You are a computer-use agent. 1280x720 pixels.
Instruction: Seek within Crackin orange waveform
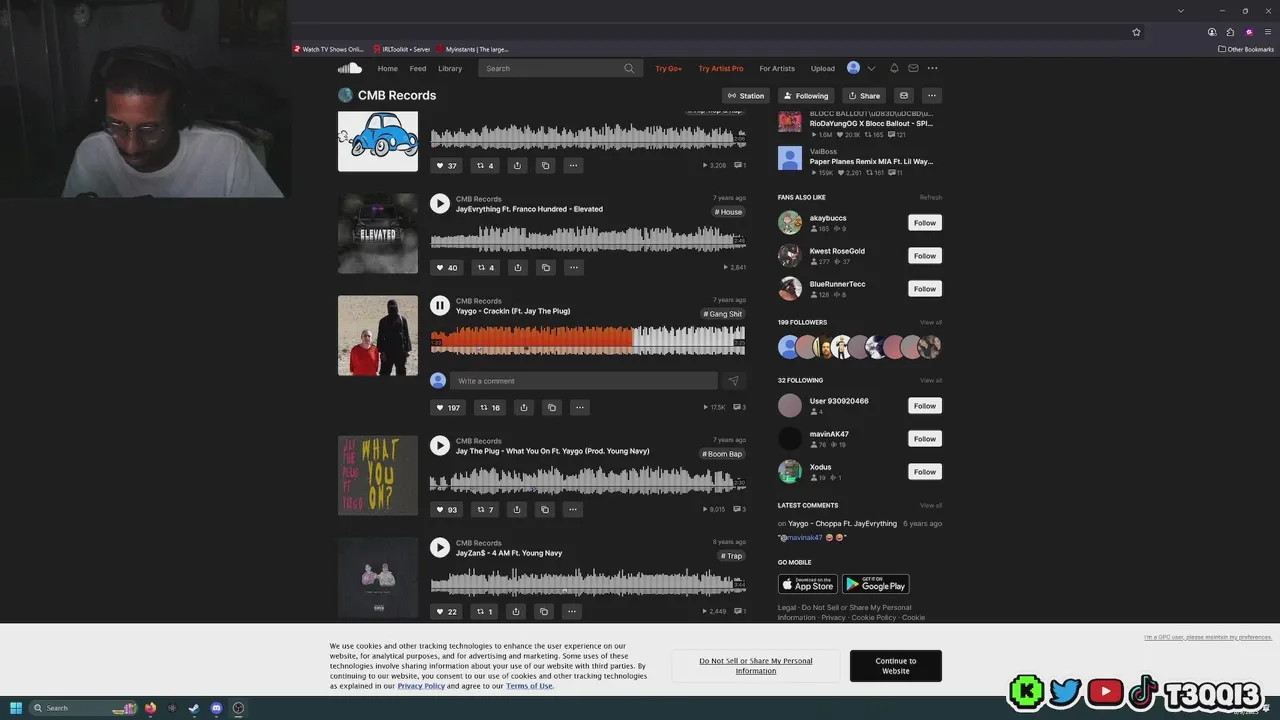pos(532,340)
